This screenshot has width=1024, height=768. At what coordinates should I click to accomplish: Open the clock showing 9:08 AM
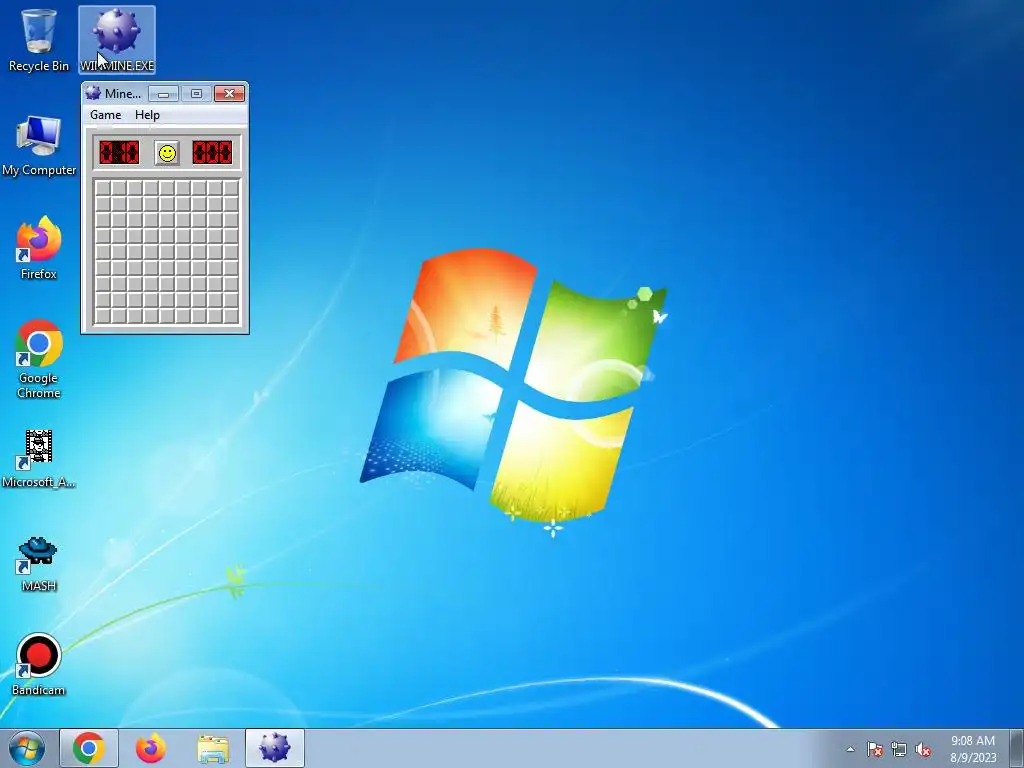click(x=973, y=749)
